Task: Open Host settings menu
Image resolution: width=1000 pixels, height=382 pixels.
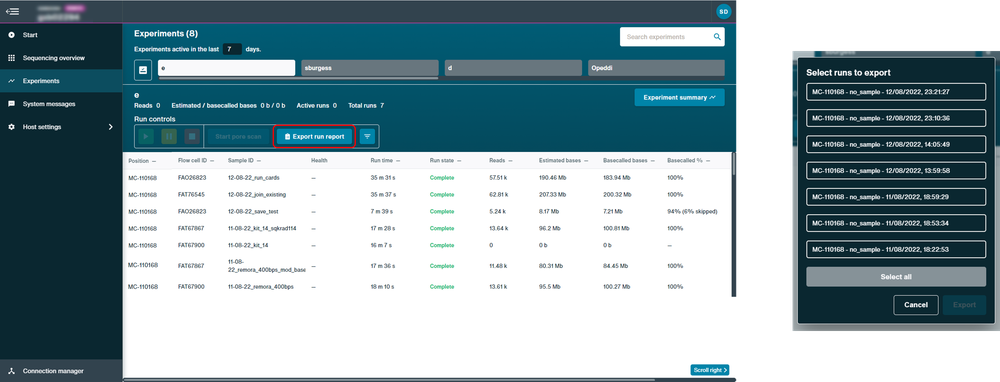Action: click(61, 127)
